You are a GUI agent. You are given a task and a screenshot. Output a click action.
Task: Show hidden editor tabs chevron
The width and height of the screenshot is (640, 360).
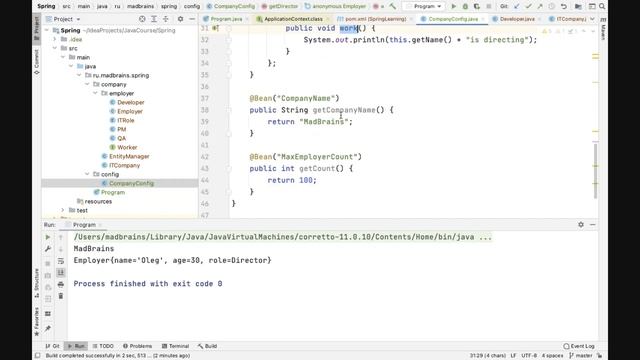(x=592, y=19)
